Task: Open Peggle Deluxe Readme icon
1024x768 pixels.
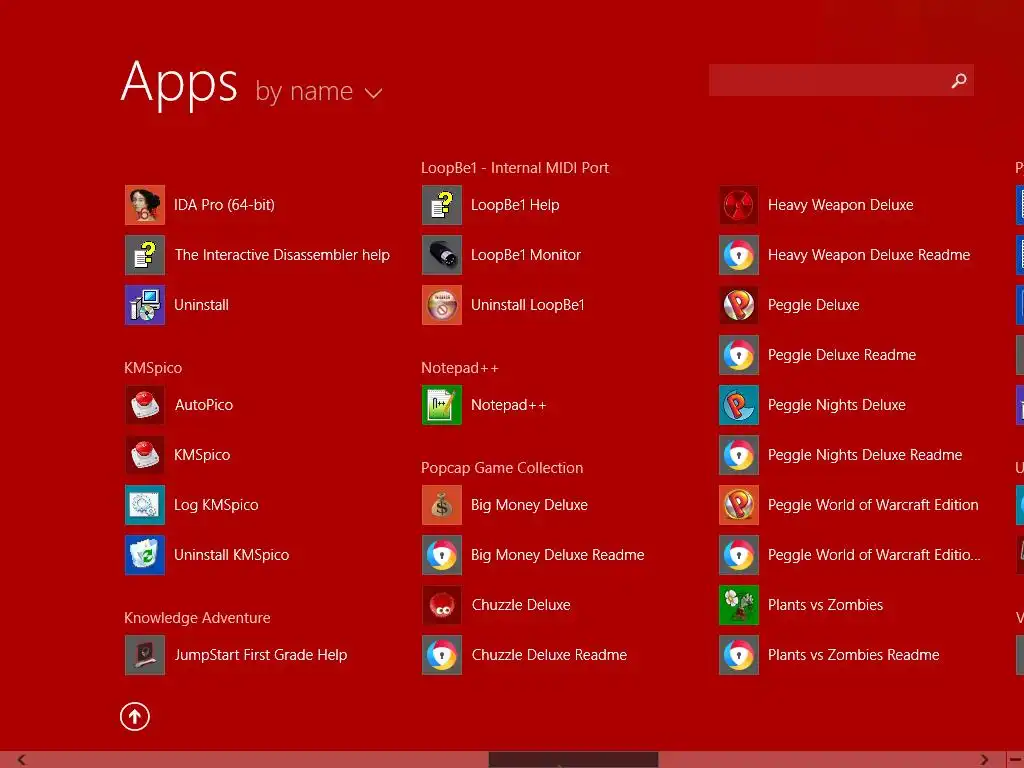Action: [739, 355]
